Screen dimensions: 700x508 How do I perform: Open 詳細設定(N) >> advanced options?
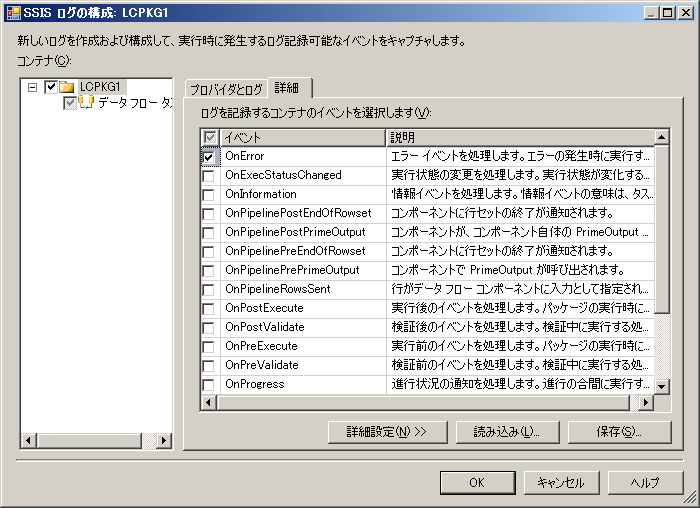[x=387, y=432]
